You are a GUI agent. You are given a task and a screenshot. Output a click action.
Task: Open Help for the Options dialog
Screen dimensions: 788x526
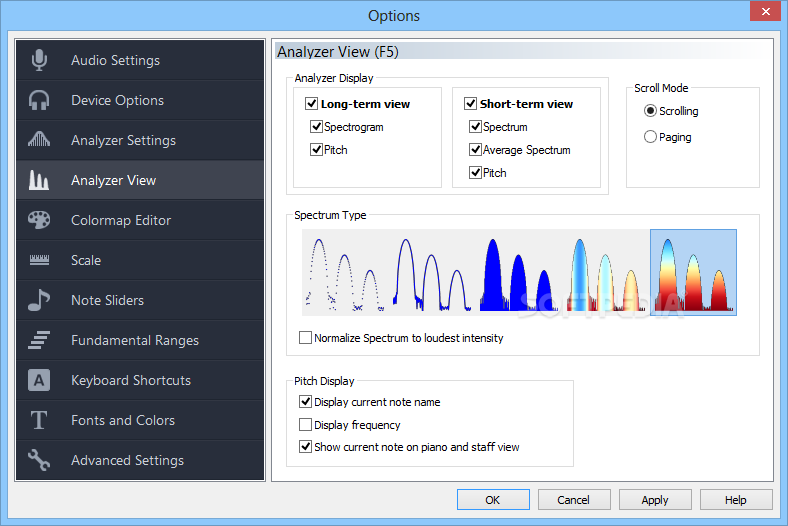click(736, 500)
